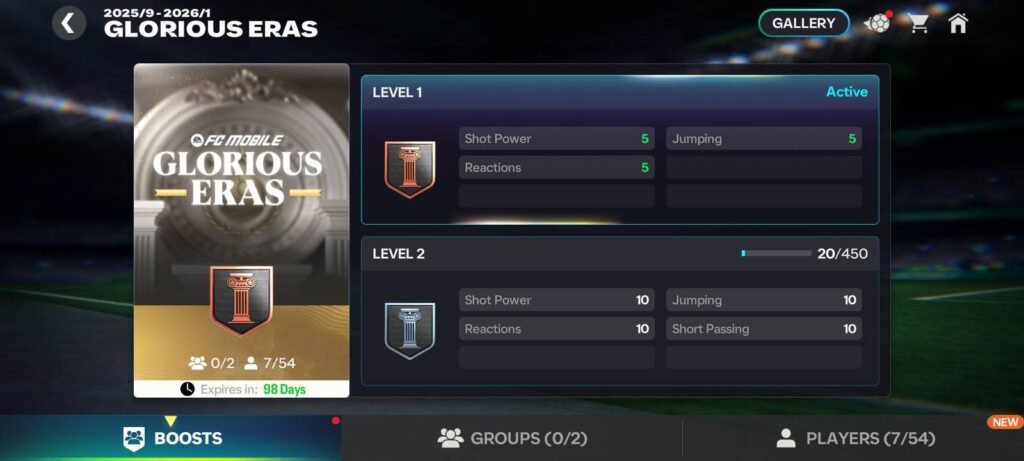
Task: Tap the bronze badge on Glorious Eras card
Action: click(241, 300)
